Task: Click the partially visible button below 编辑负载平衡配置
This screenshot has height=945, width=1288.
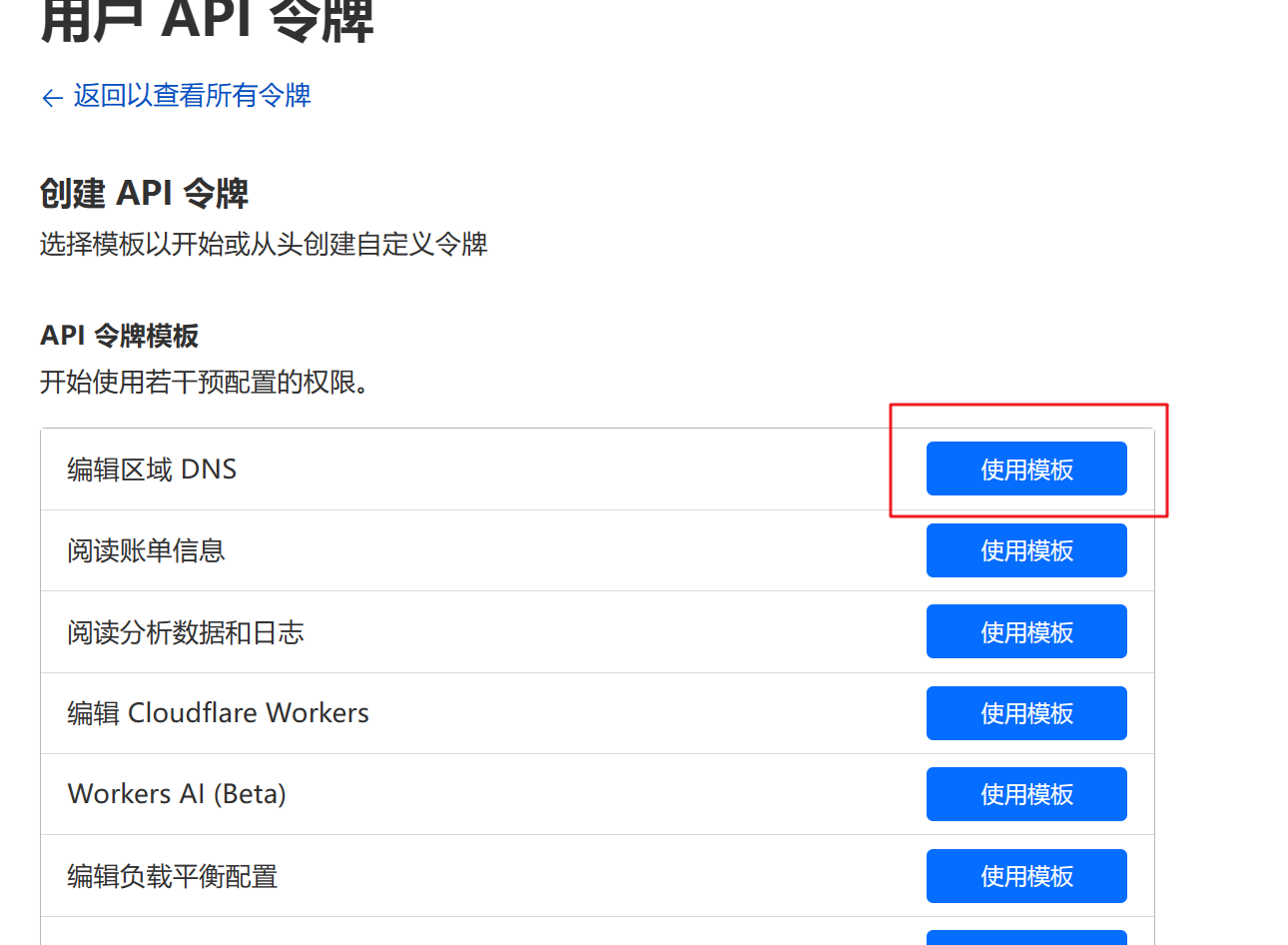Action: click(x=1025, y=938)
